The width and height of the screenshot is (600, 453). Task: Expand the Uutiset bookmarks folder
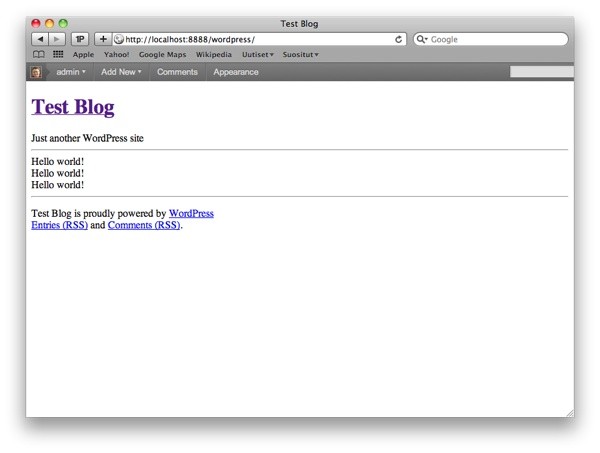257,55
